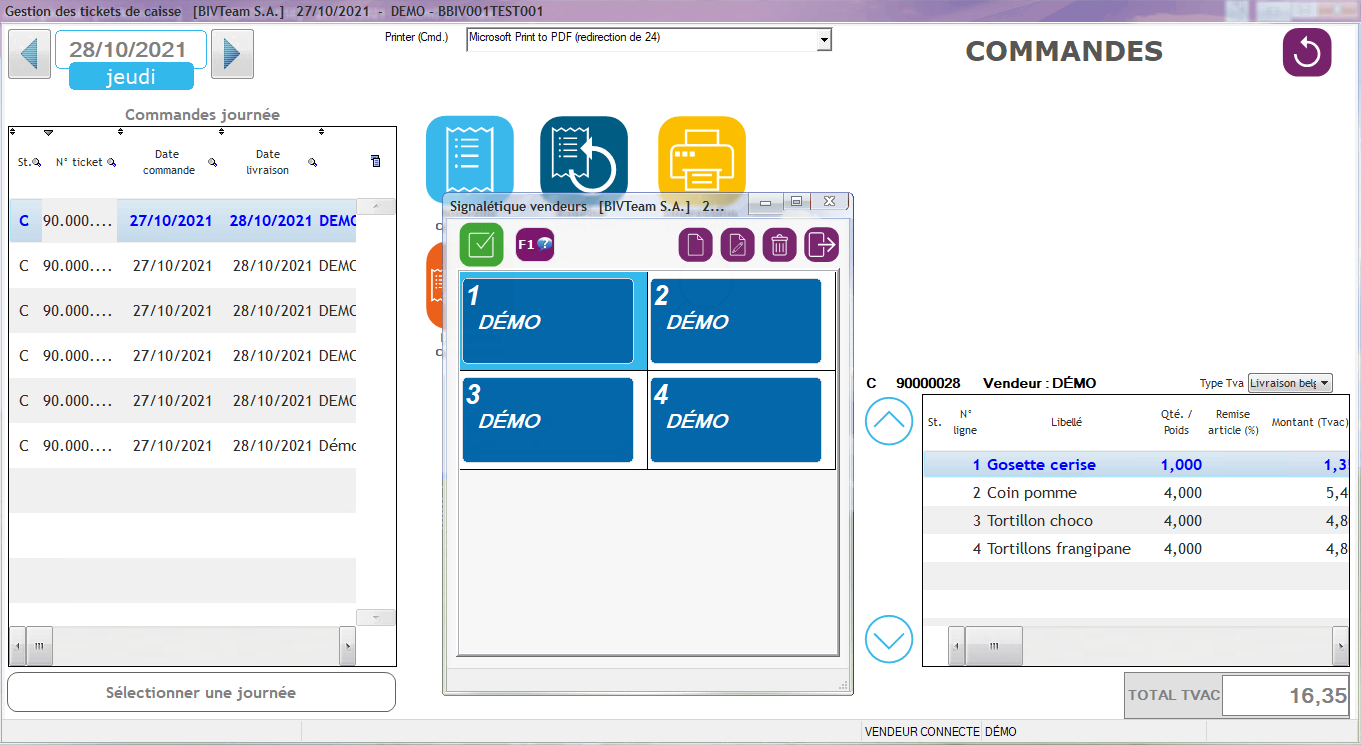
Task: Edit the selected vendor with pencil icon
Action: tap(737, 244)
